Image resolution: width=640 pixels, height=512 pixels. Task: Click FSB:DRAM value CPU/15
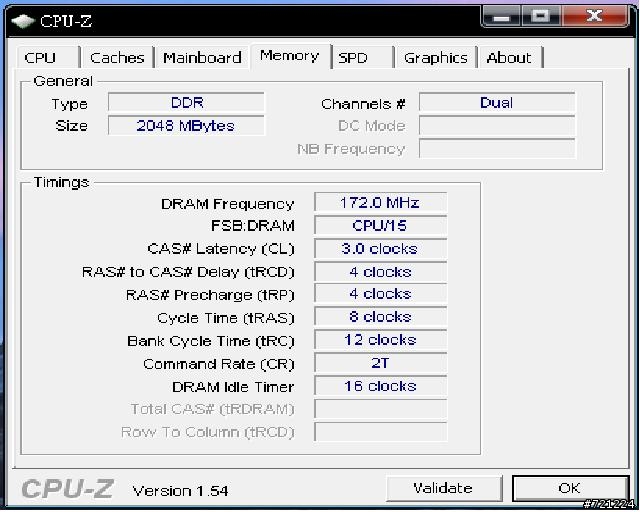point(380,225)
